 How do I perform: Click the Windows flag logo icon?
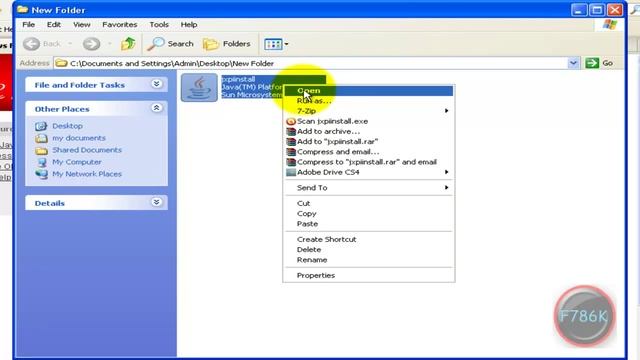609,24
